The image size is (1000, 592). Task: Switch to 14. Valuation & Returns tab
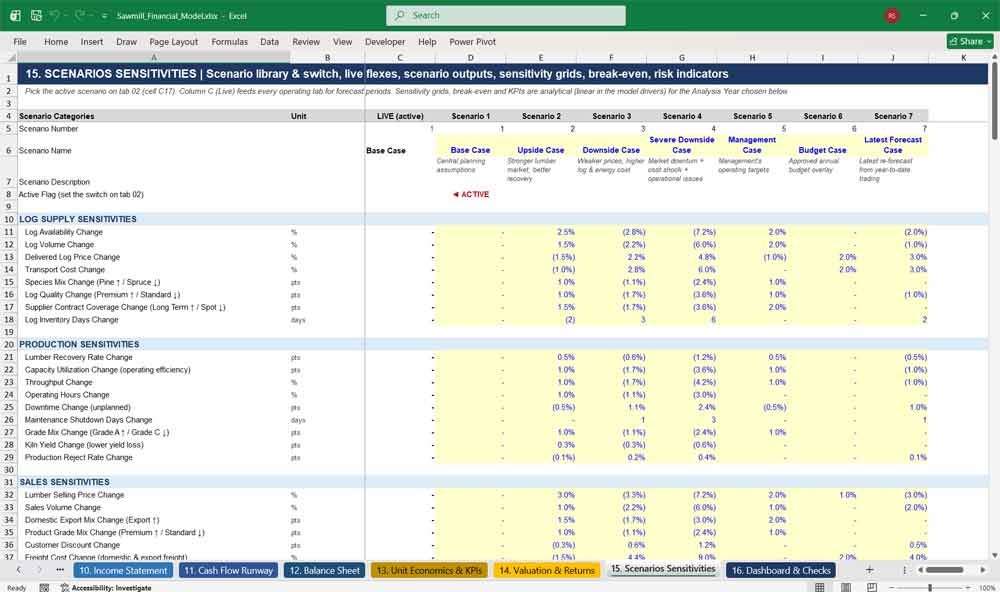547,570
